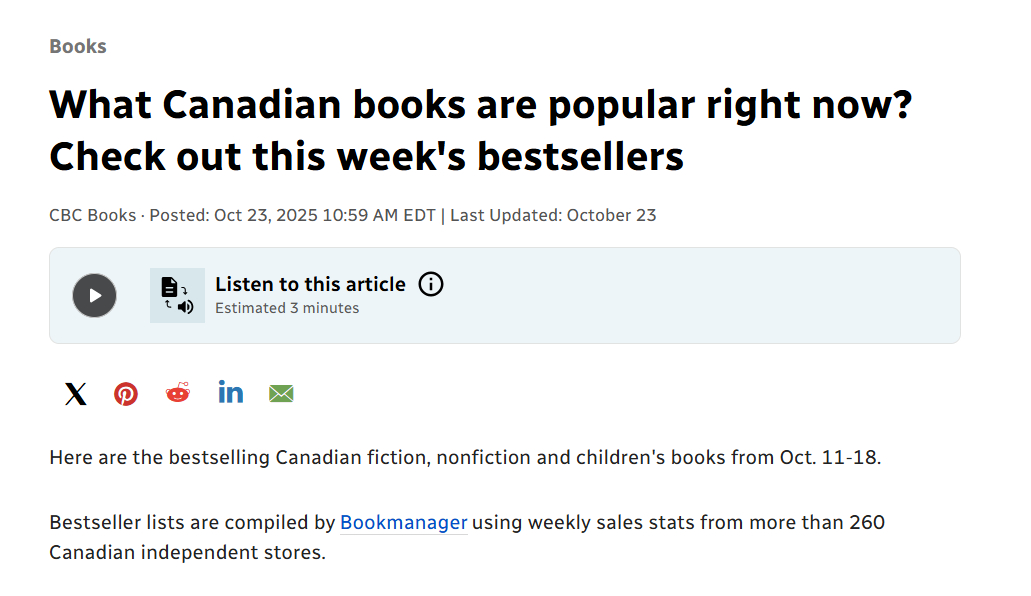The width and height of the screenshot is (1031, 596).
Task: Share the article on Reddit
Action: [x=178, y=393]
